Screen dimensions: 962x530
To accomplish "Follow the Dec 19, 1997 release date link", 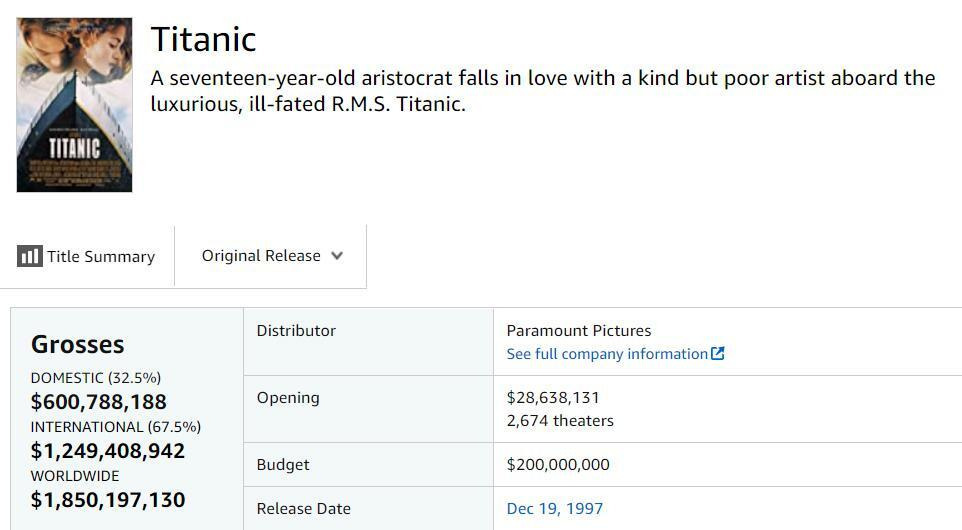I will (555, 509).
